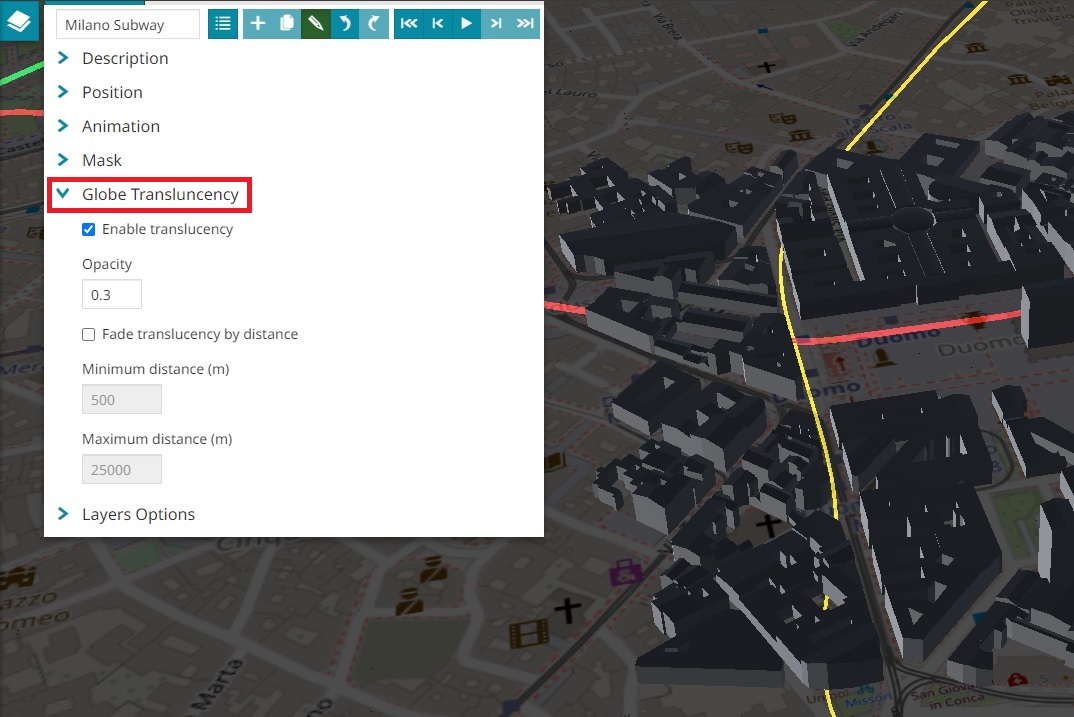Click the plus add icon
1074x717 pixels.
(x=258, y=24)
